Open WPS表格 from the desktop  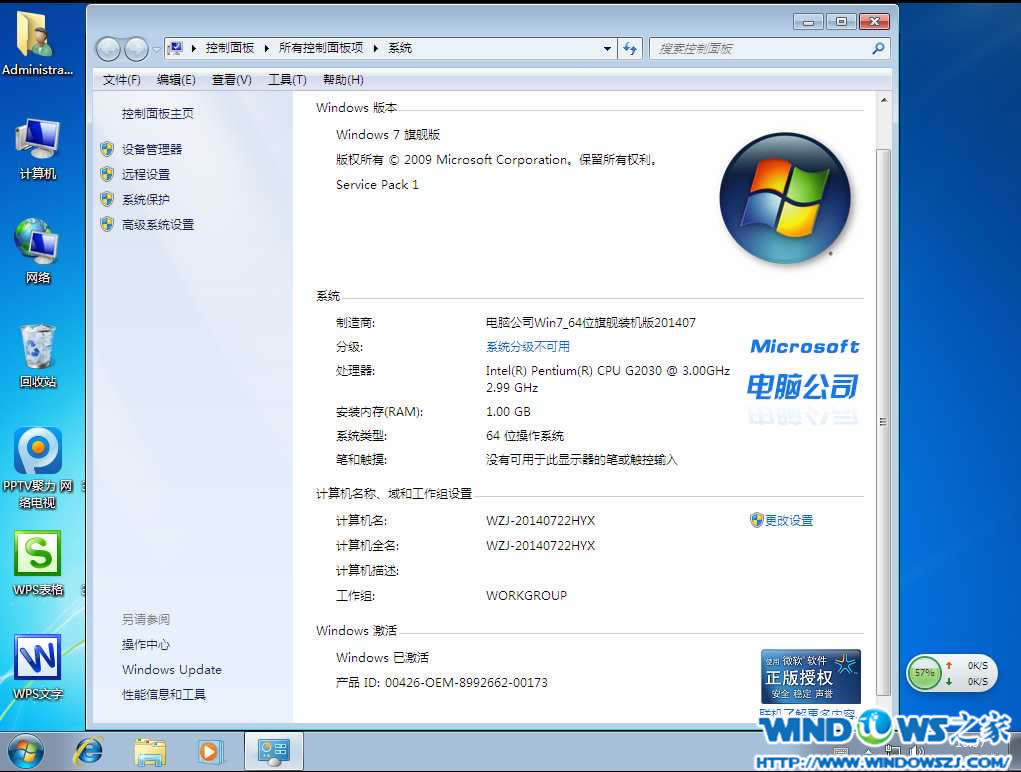pos(37,556)
